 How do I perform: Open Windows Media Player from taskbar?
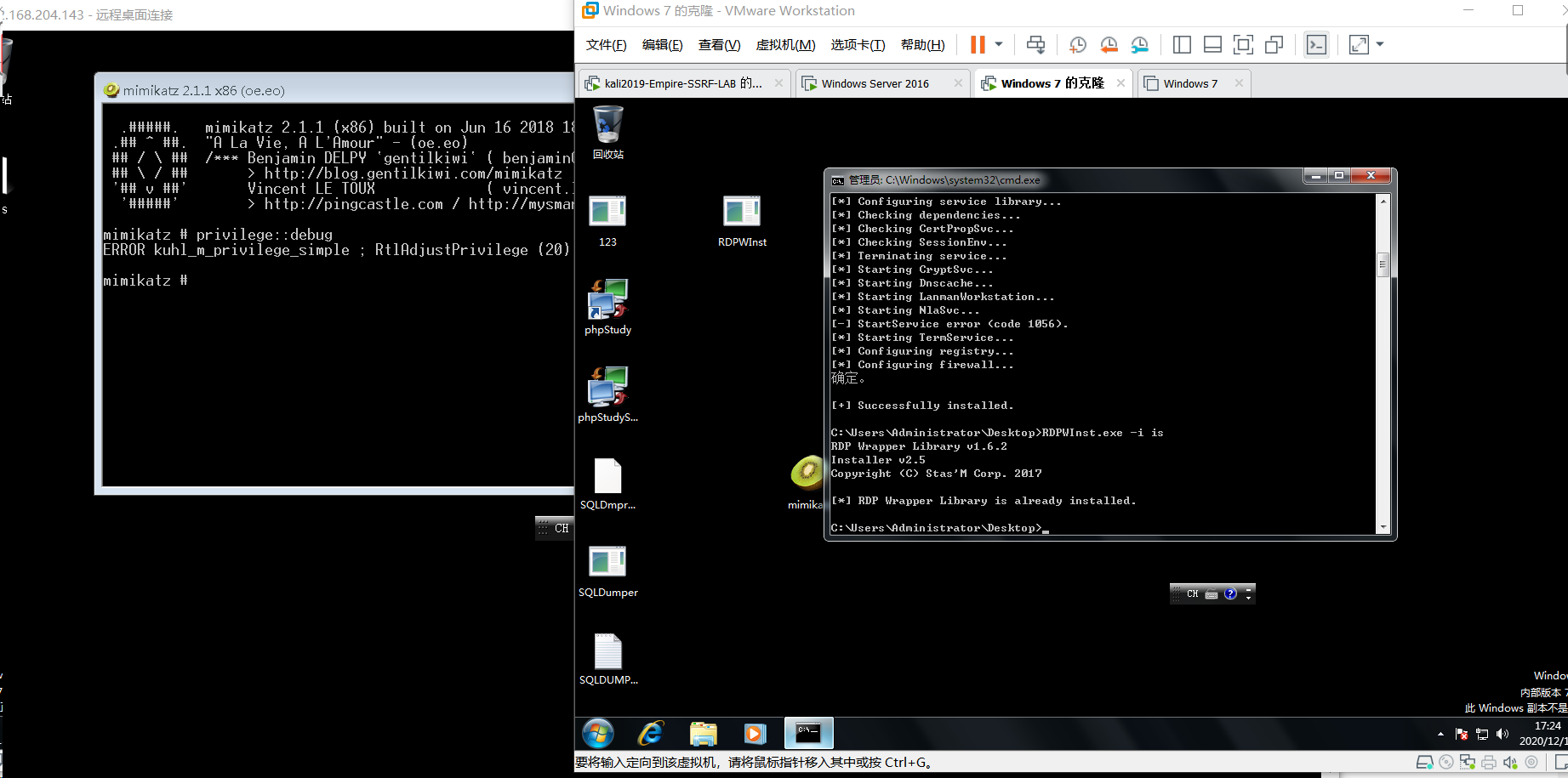(x=755, y=733)
